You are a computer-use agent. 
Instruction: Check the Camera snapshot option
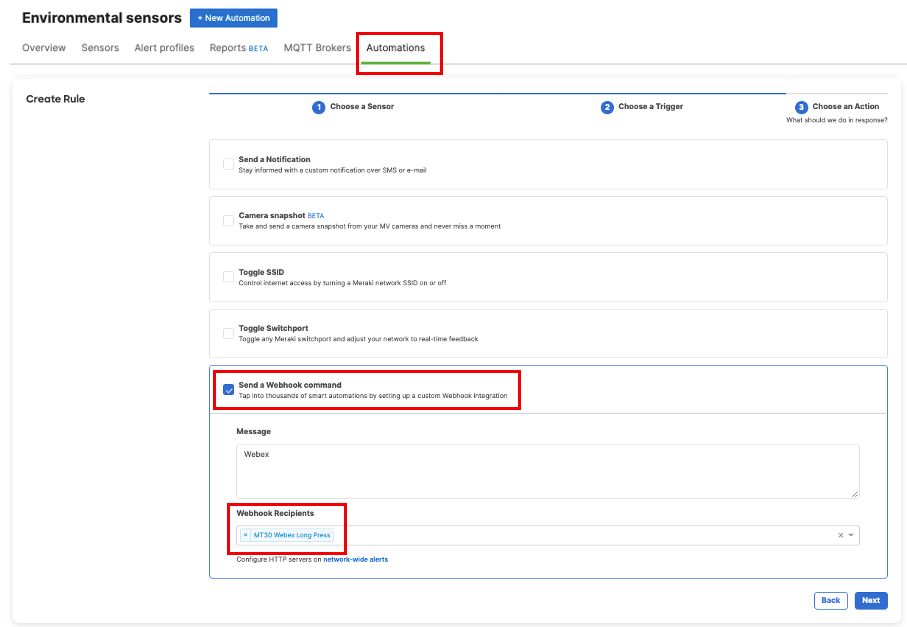tap(228, 220)
